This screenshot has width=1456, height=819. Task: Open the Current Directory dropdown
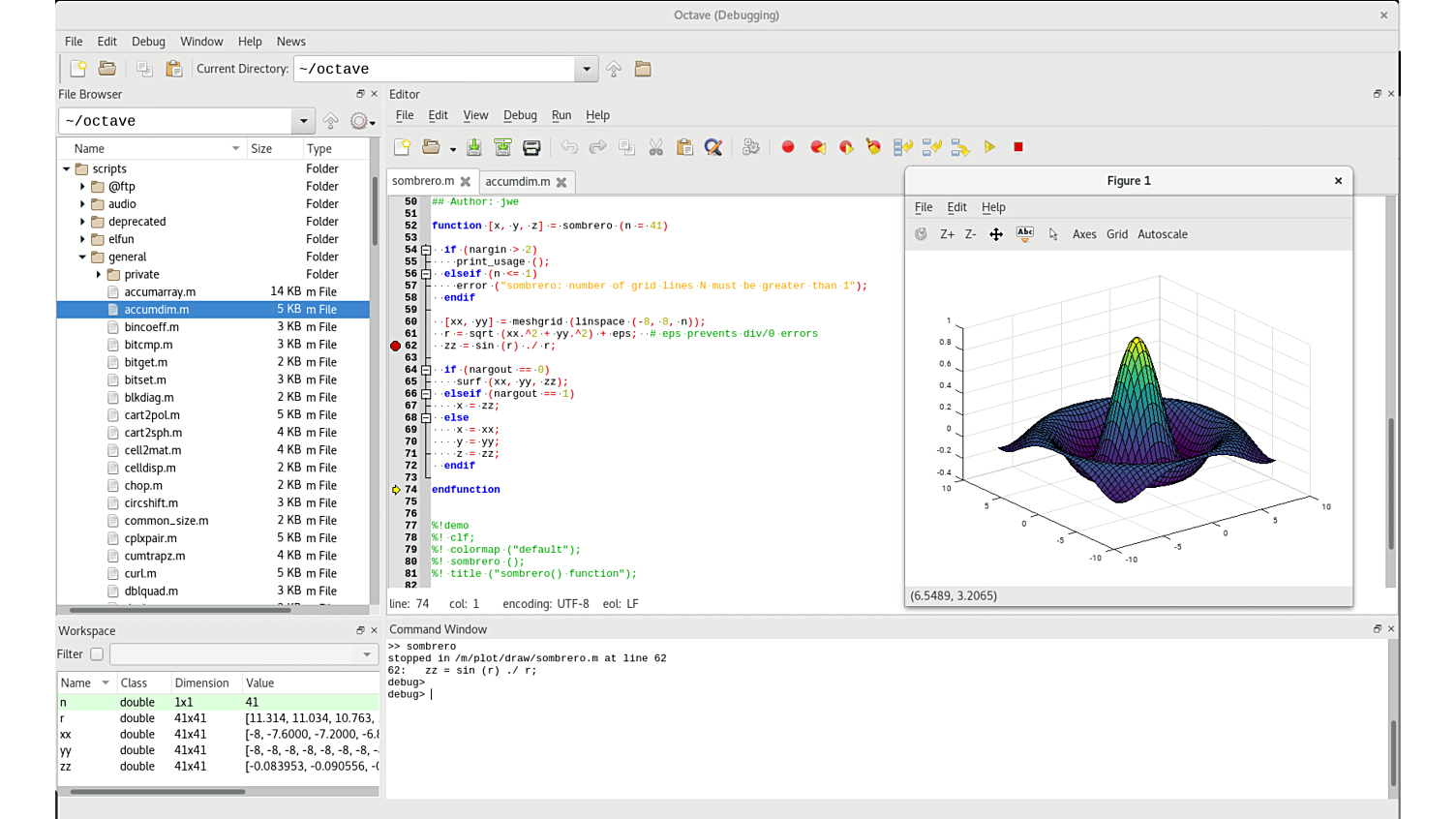tap(587, 69)
